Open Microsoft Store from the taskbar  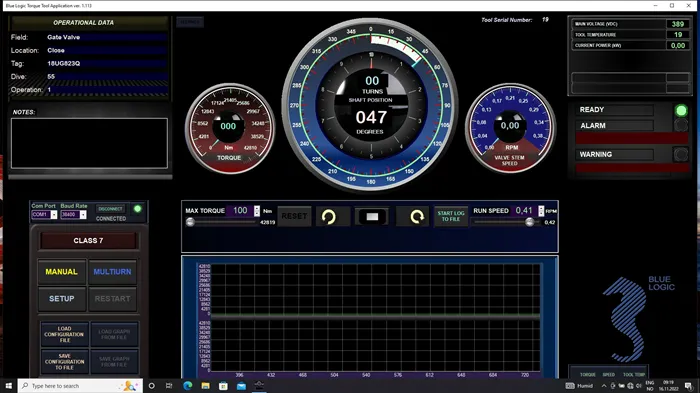[x=223, y=385]
